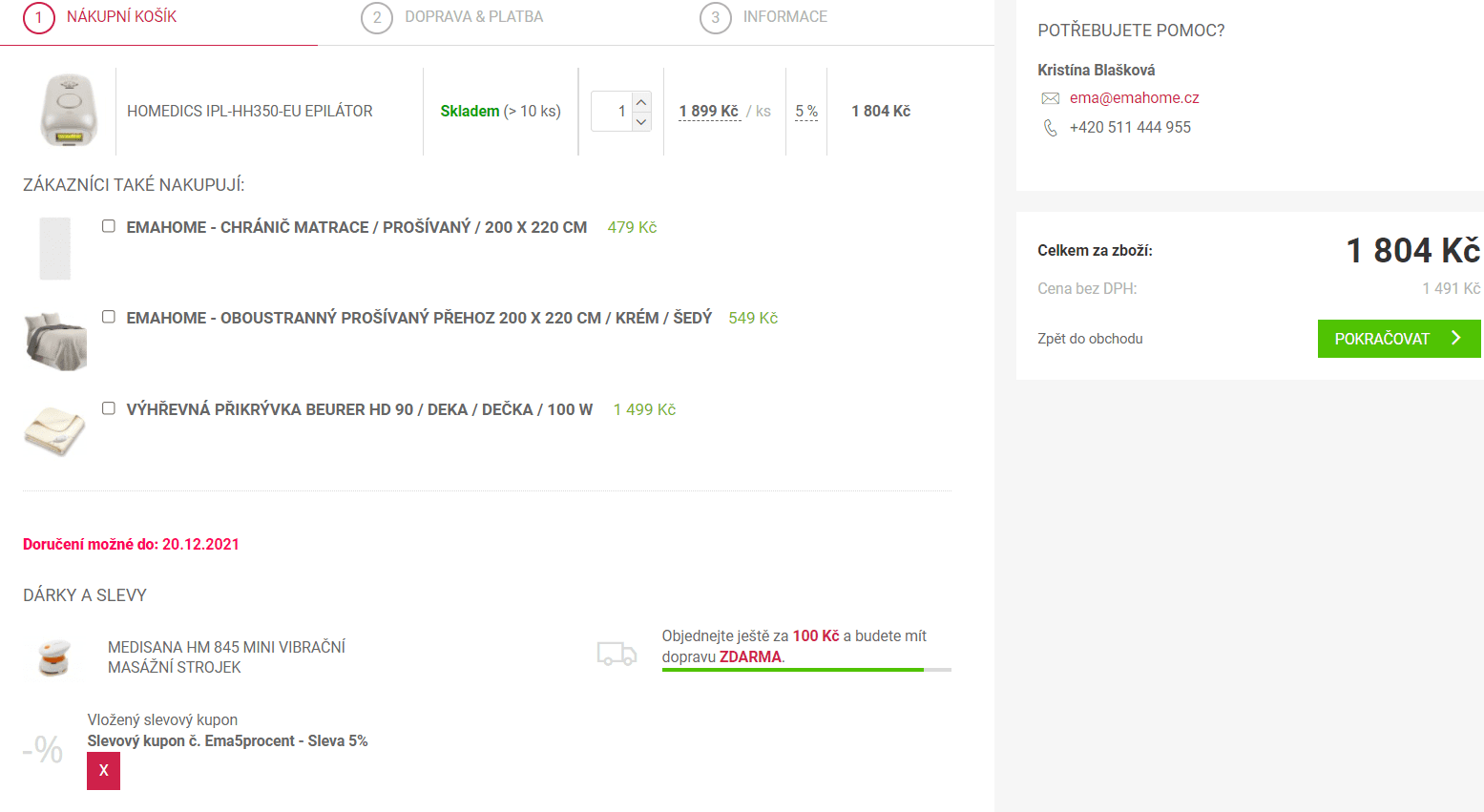This screenshot has width=1484, height=812.
Task: Click the 1 491 Kč price without VAT
Action: click(1451, 288)
